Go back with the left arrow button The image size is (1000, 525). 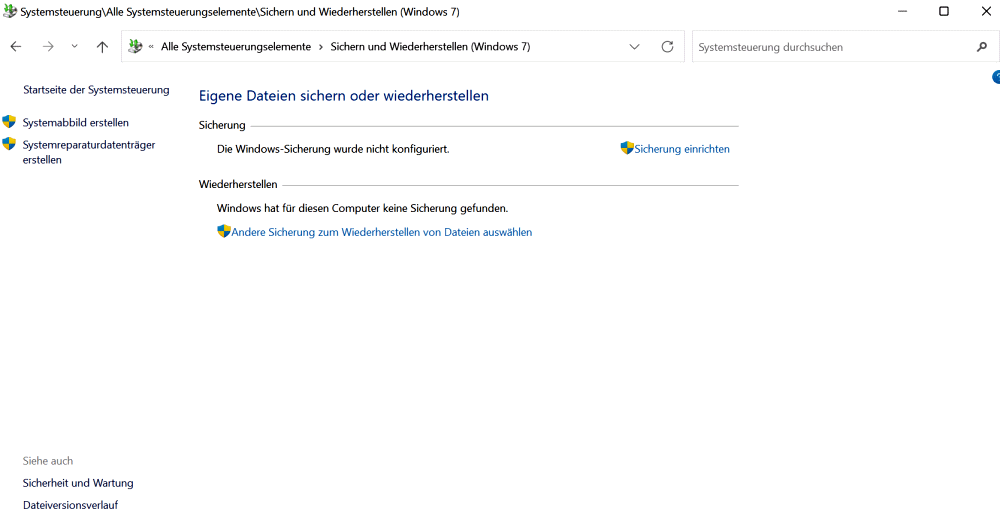coord(16,47)
